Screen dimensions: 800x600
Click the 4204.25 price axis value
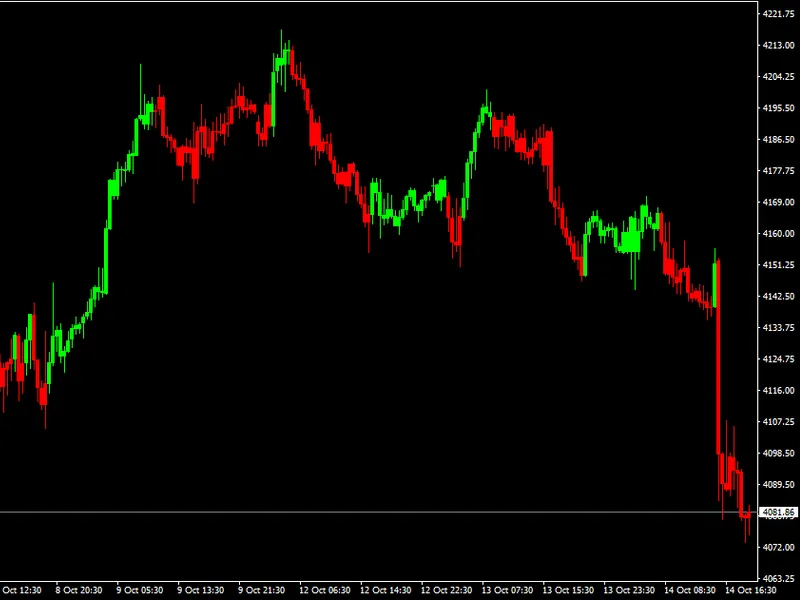[779, 77]
